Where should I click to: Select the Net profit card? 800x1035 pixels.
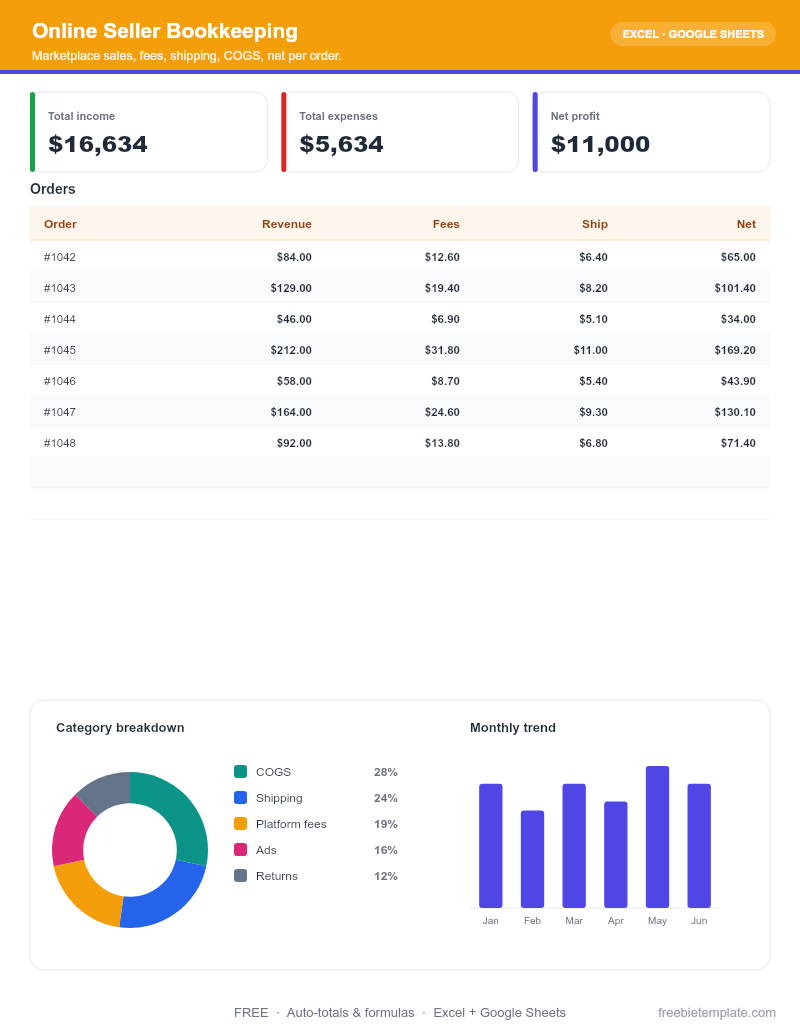click(651, 132)
